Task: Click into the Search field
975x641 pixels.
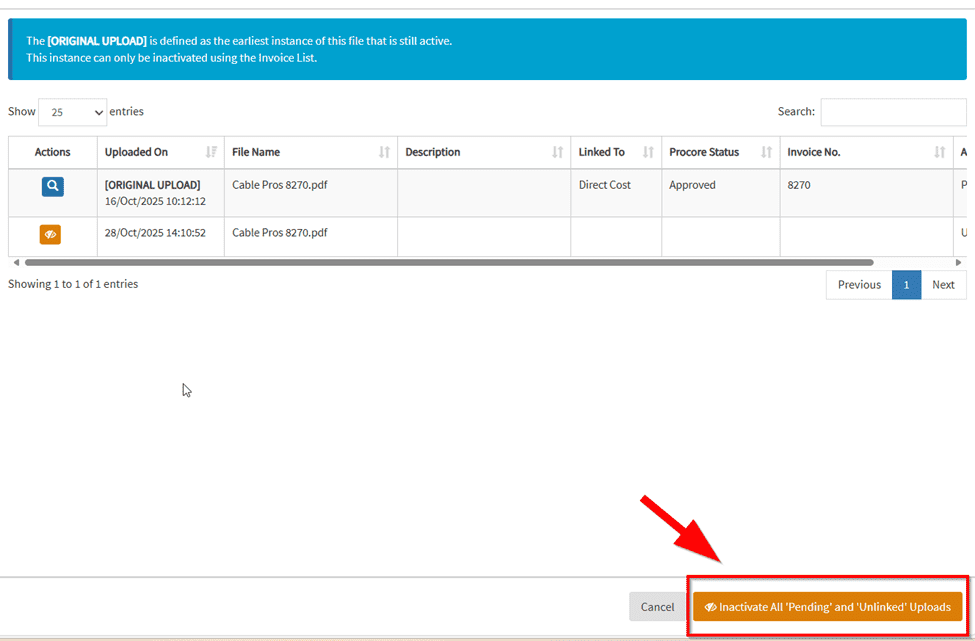Action: pyautogui.click(x=893, y=112)
